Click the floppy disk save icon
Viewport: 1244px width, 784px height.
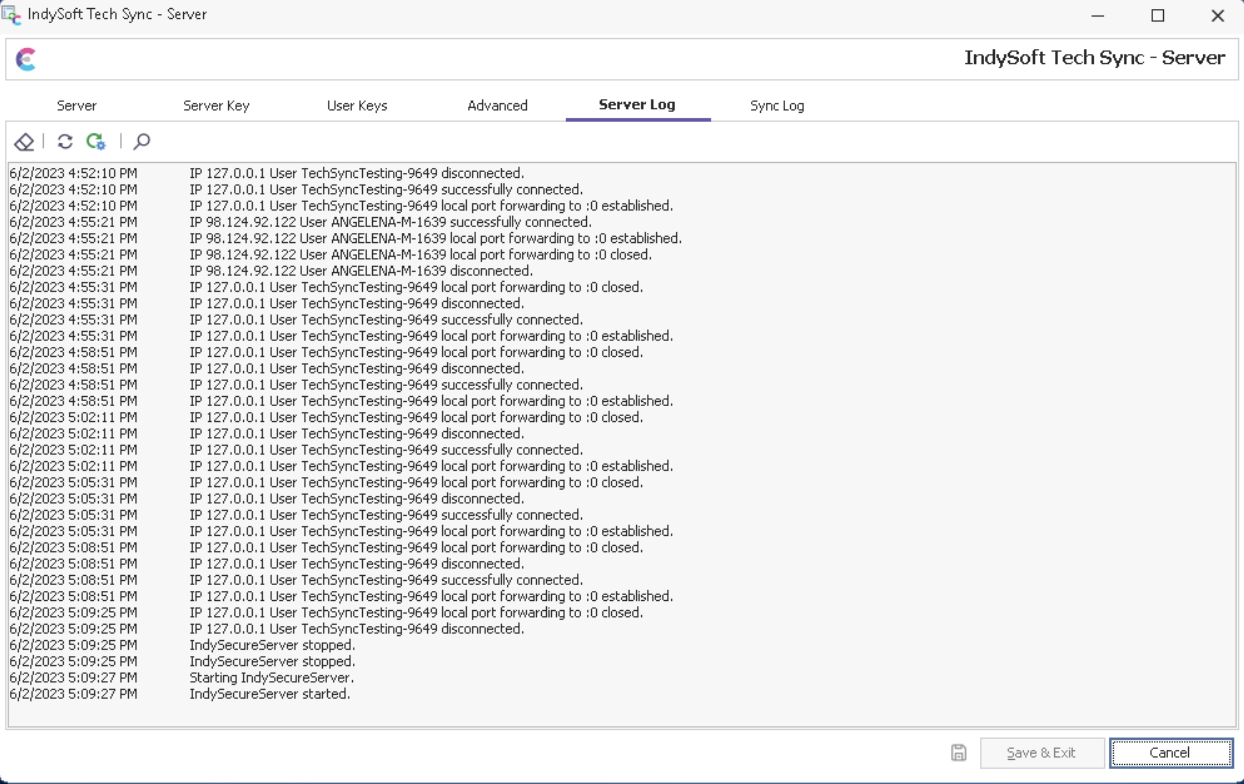point(958,753)
